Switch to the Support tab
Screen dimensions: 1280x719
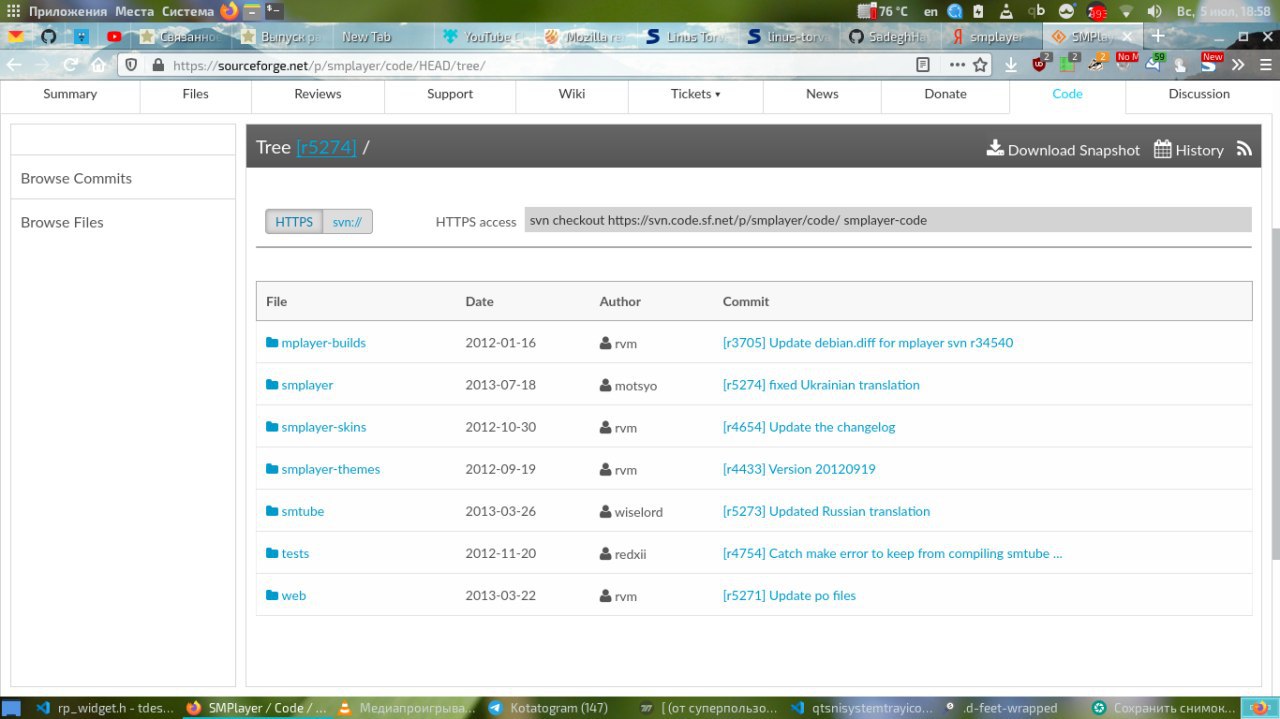coord(450,94)
